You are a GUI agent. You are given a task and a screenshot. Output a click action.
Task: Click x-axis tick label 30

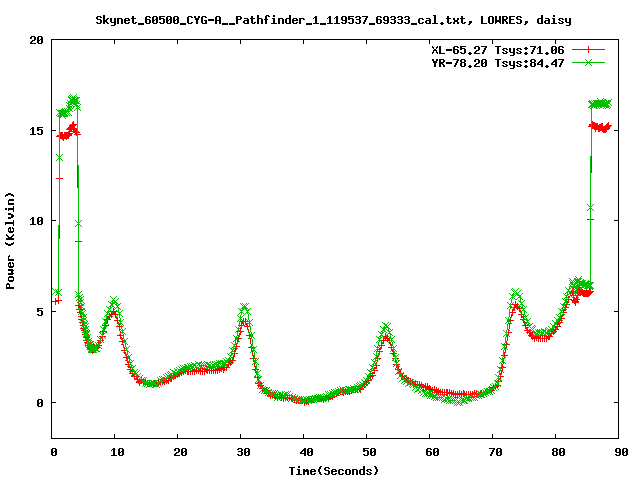pyautogui.click(x=243, y=452)
